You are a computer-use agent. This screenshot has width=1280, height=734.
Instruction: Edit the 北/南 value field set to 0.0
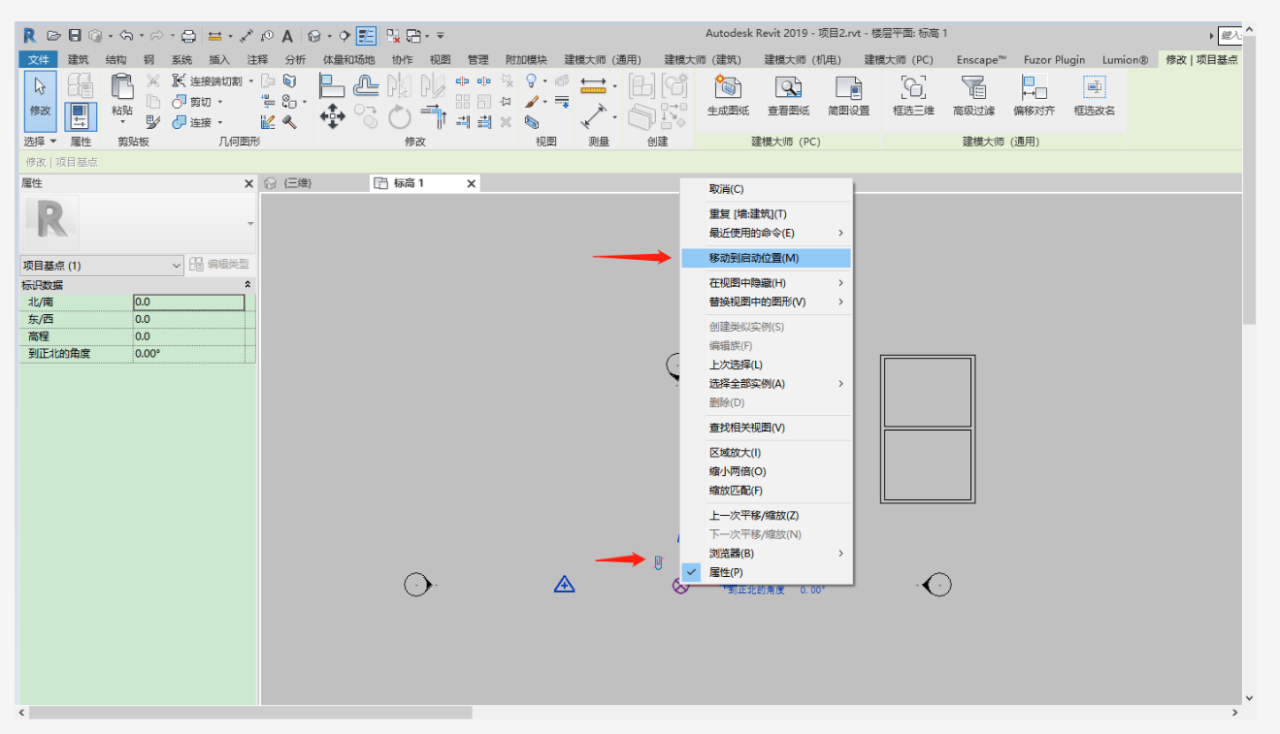[x=189, y=301]
